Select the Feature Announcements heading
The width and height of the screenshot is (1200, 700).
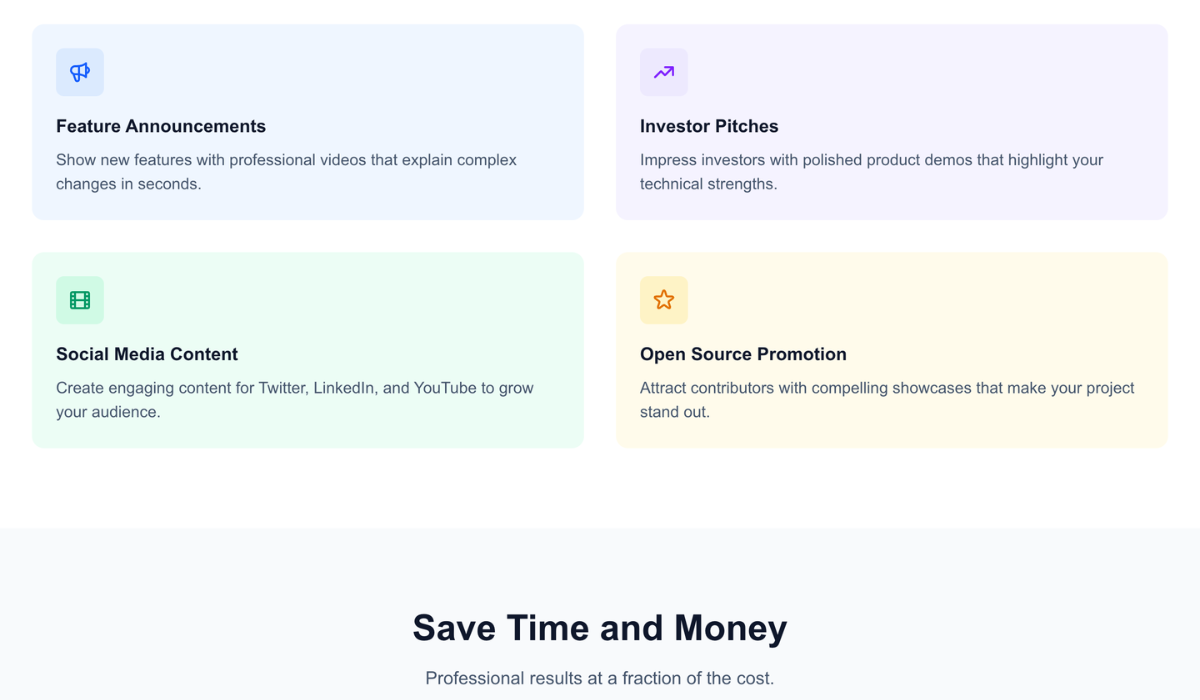(x=161, y=126)
